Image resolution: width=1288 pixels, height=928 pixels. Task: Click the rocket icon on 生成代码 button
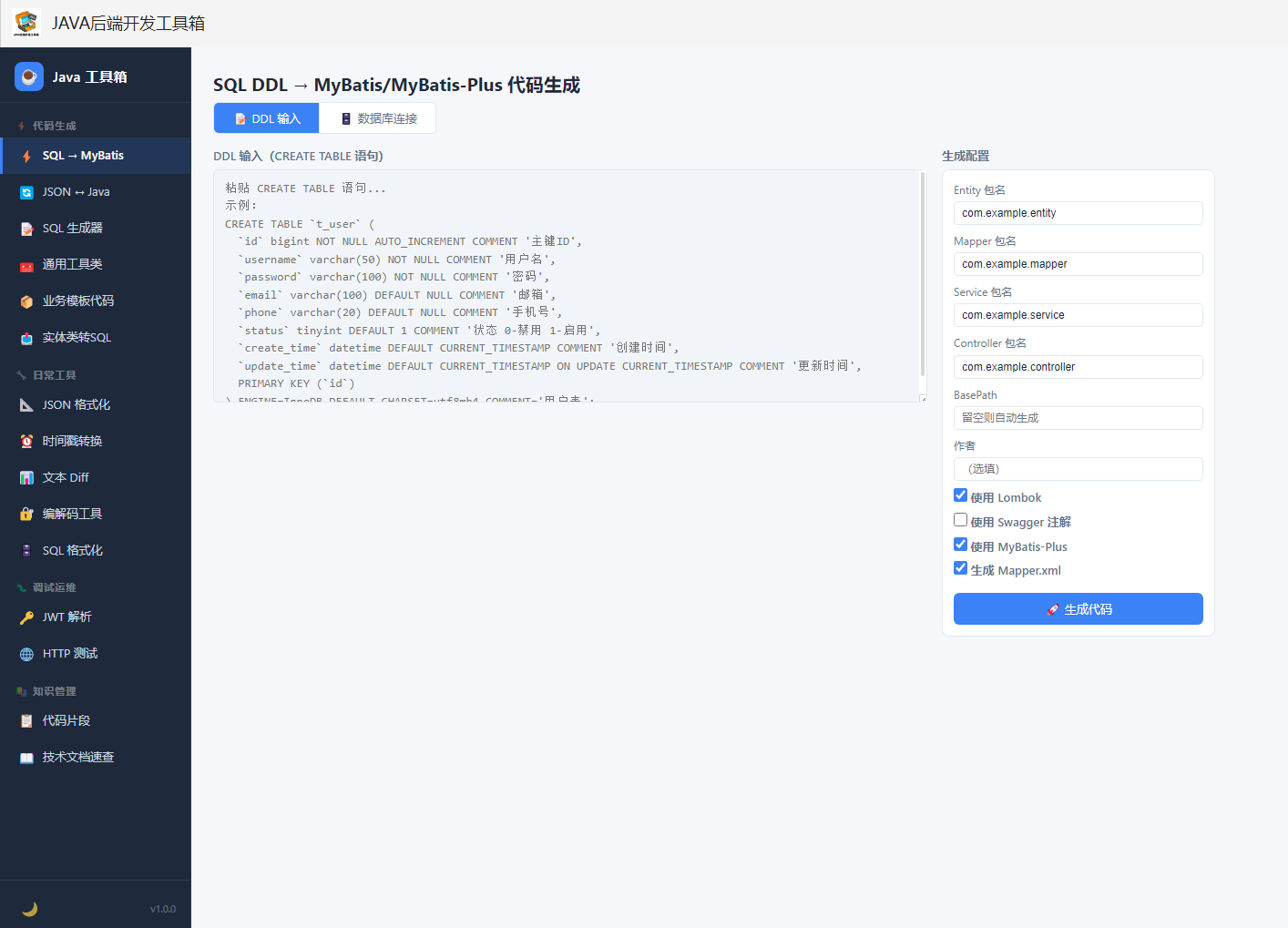click(x=1053, y=609)
